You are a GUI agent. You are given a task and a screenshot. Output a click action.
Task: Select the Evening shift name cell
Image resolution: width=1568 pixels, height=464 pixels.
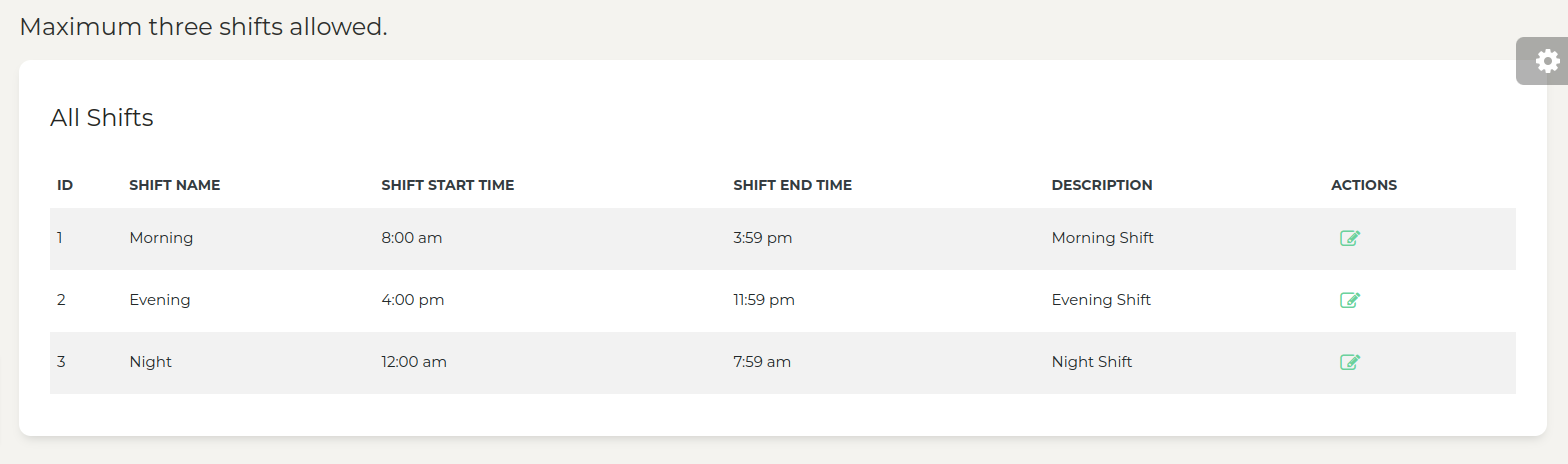point(160,300)
